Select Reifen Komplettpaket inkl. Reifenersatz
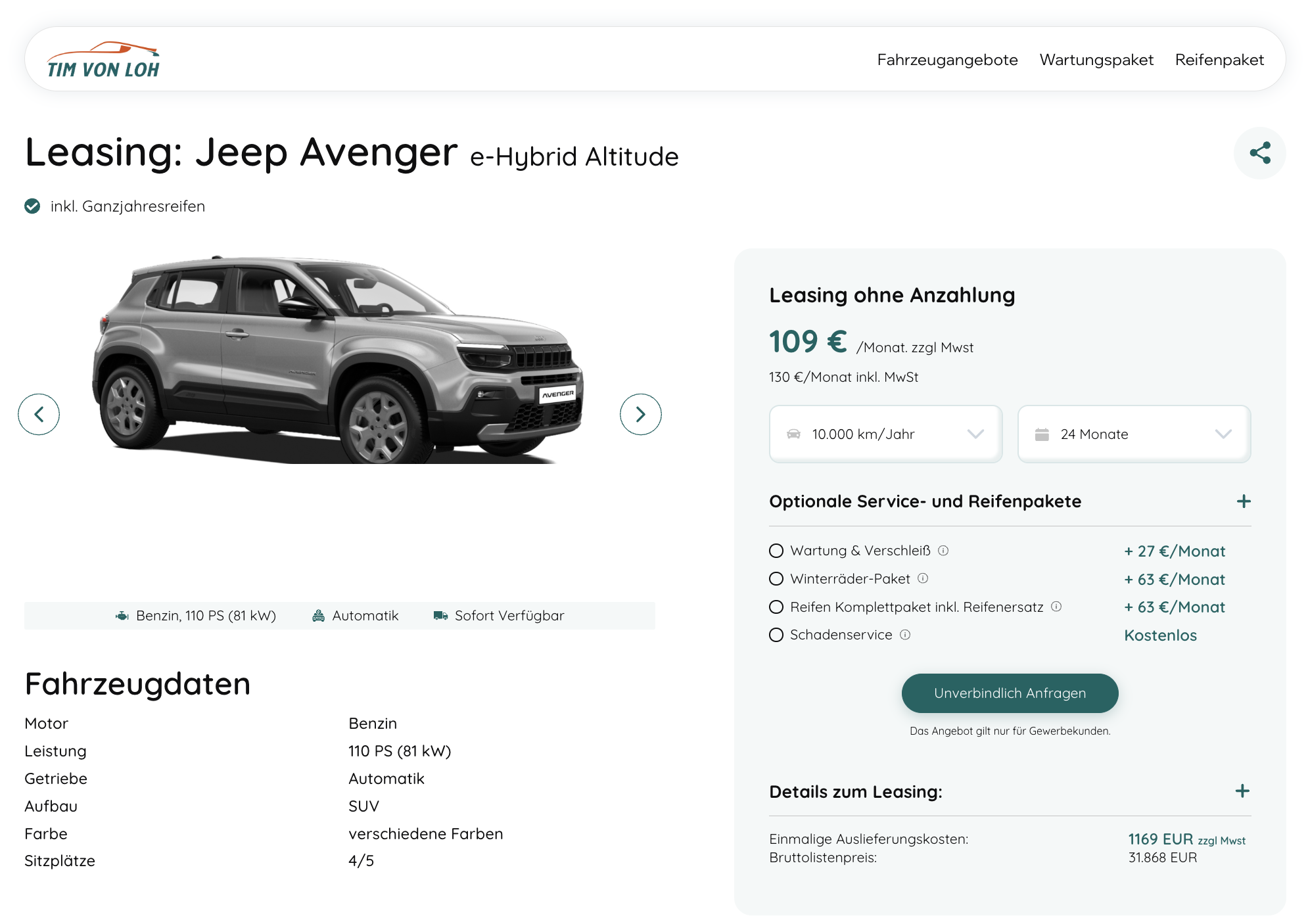 pos(776,607)
